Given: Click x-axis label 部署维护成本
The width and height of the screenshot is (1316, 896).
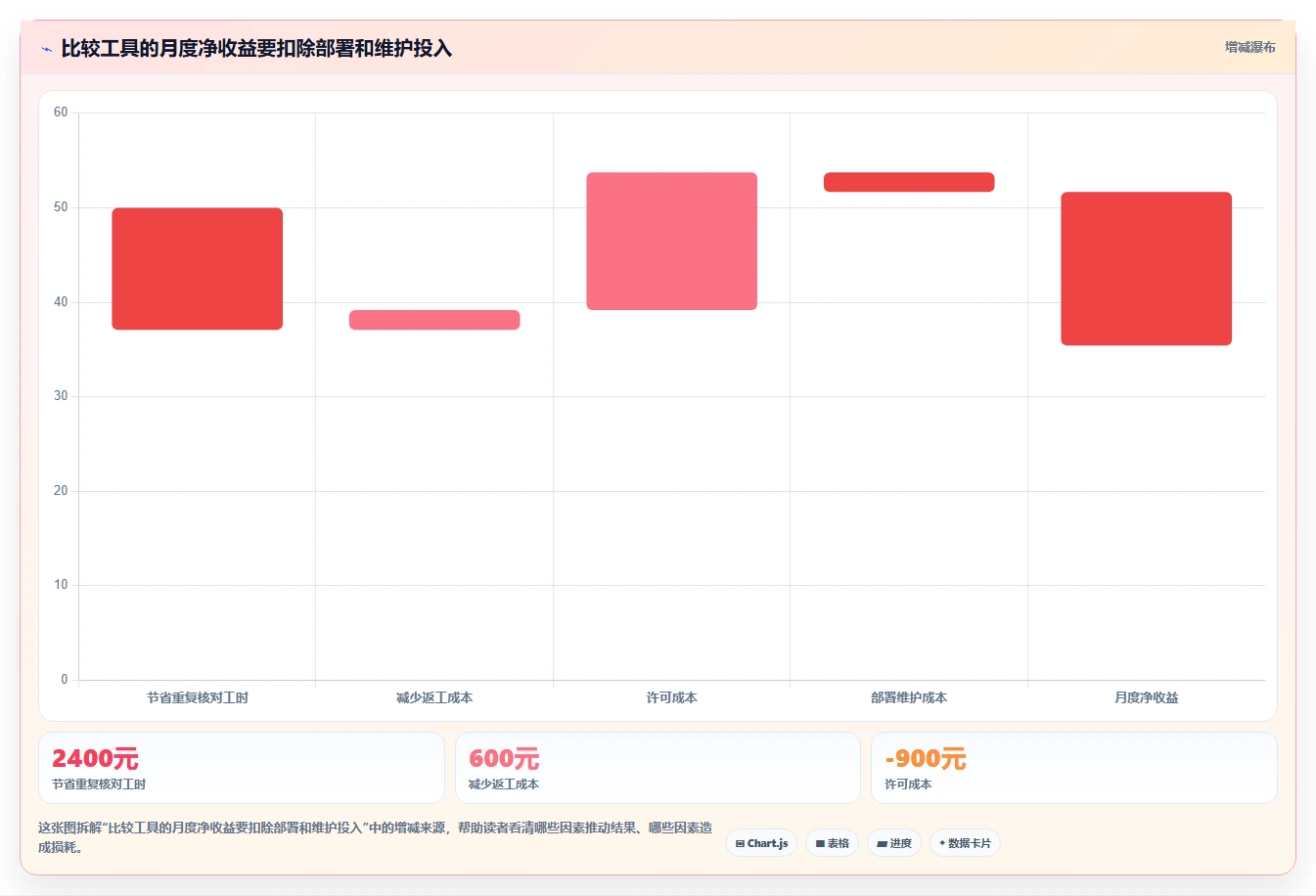Looking at the screenshot, I should pyautogui.click(x=909, y=697).
